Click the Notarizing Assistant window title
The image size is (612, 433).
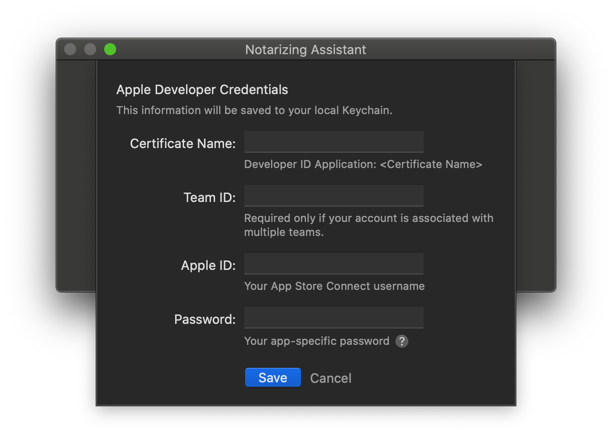click(306, 50)
